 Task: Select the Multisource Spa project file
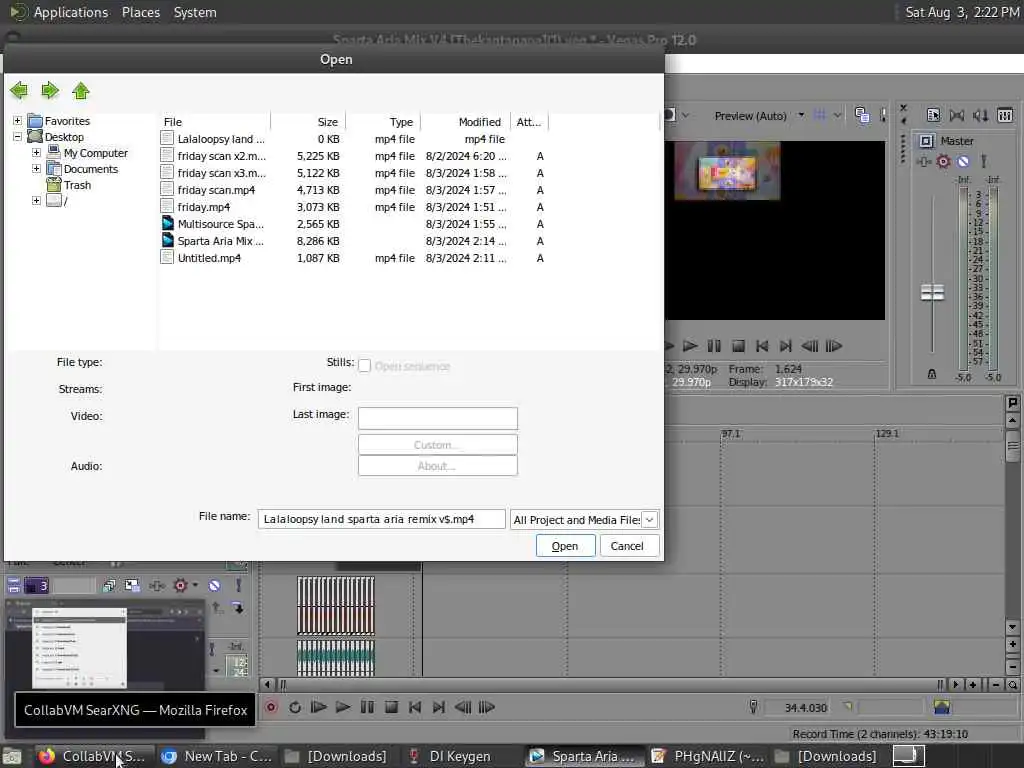tap(353, 224)
